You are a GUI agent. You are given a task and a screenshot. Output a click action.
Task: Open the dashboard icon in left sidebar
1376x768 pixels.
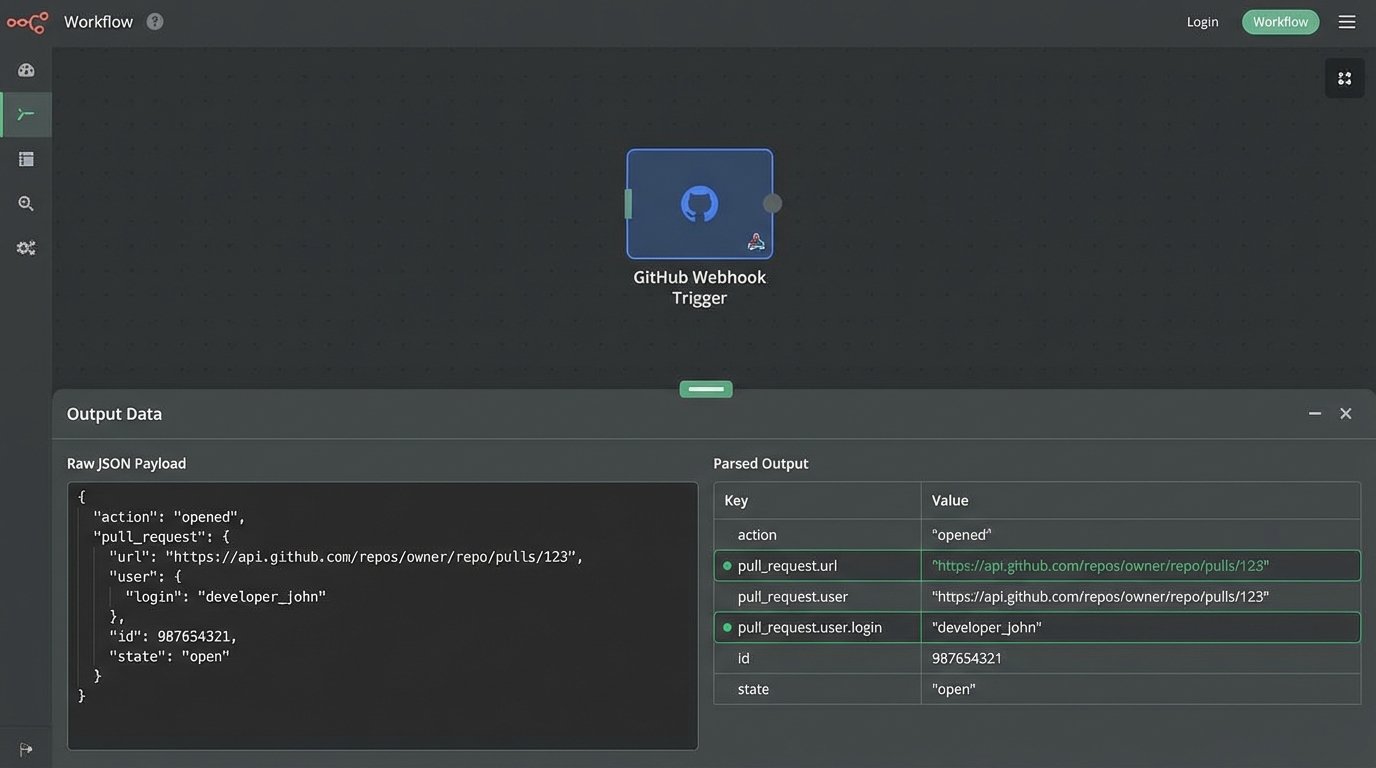[25, 69]
